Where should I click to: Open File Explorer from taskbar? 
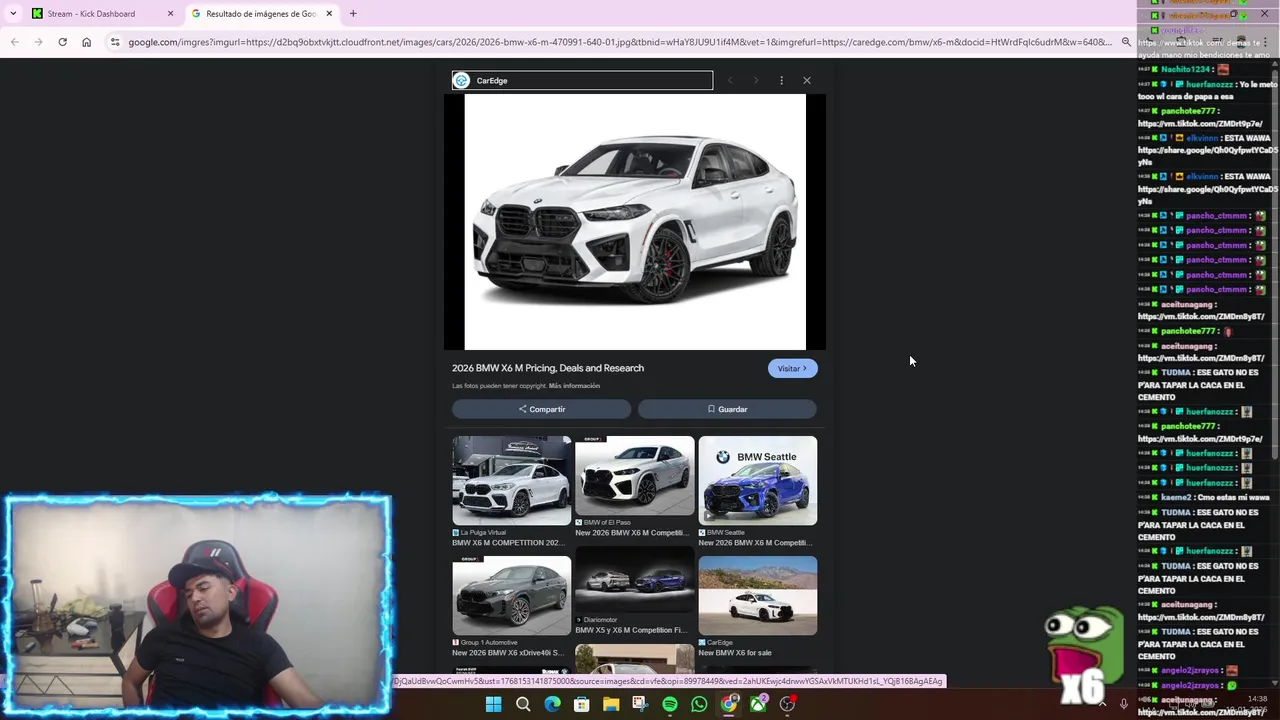[x=611, y=705]
